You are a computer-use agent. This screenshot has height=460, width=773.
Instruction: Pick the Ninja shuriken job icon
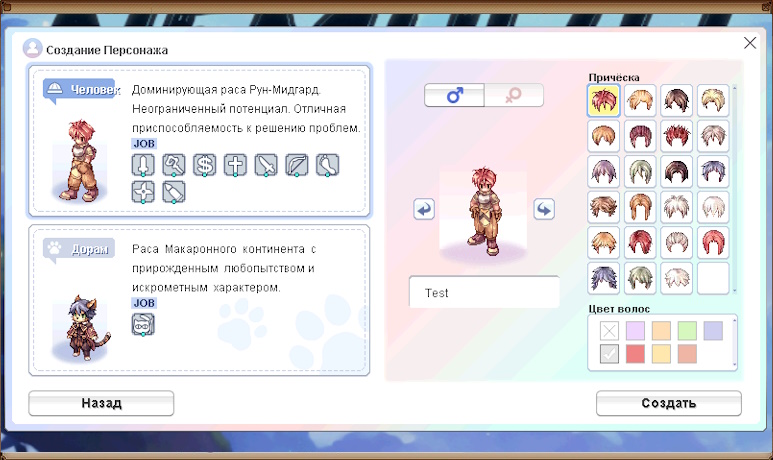click(144, 192)
